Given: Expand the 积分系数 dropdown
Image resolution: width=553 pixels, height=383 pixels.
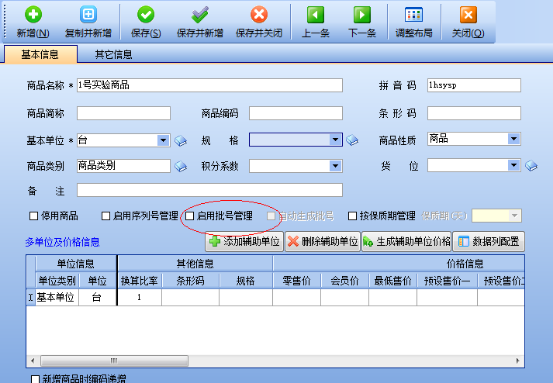Looking at the screenshot, I should point(335,166).
